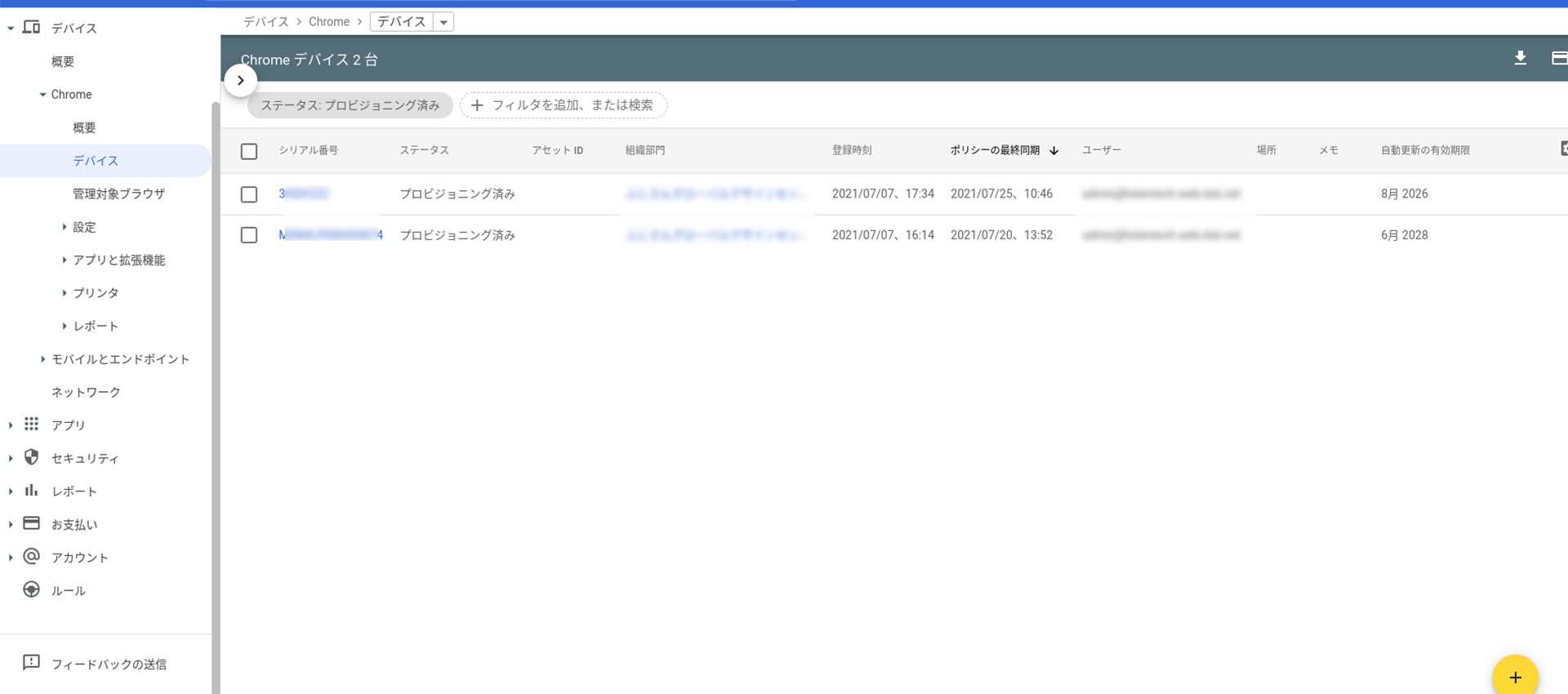Click デバイス root in breadcrumb
The width and height of the screenshot is (1568, 694).
(266, 22)
